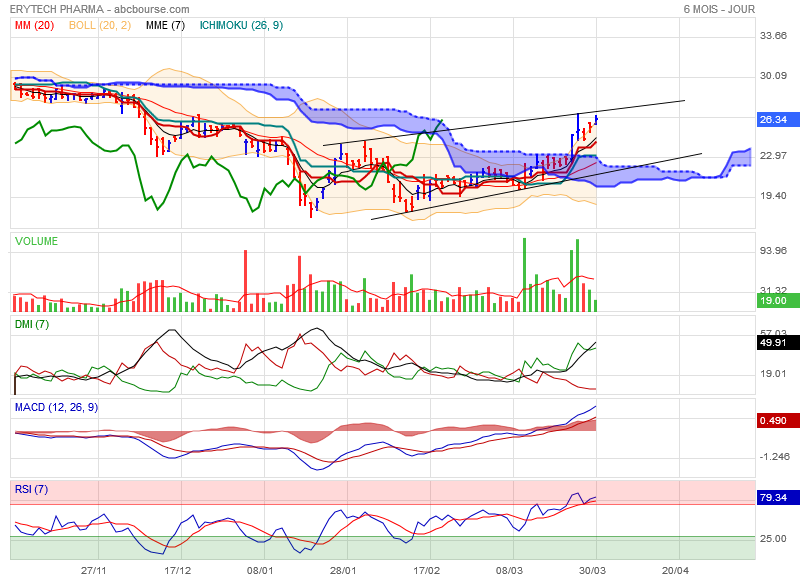The height and width of the screenshot is (580, 800).
Task: Click the -1.246 MACD axis value
Action: [x=774, y=457]
